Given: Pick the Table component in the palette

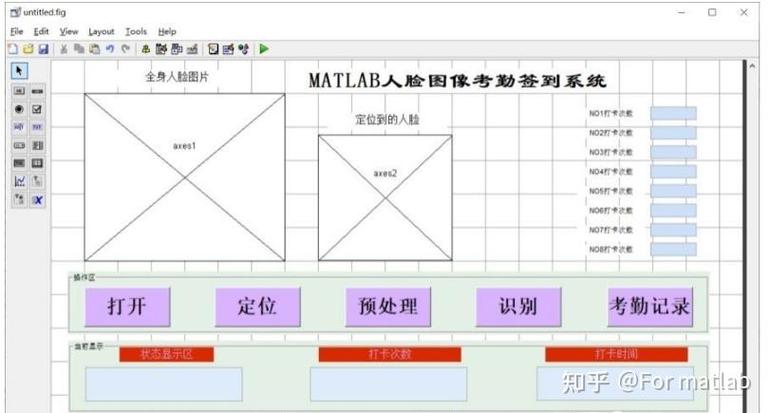Looking at the screenshot, I should point(37,163).
